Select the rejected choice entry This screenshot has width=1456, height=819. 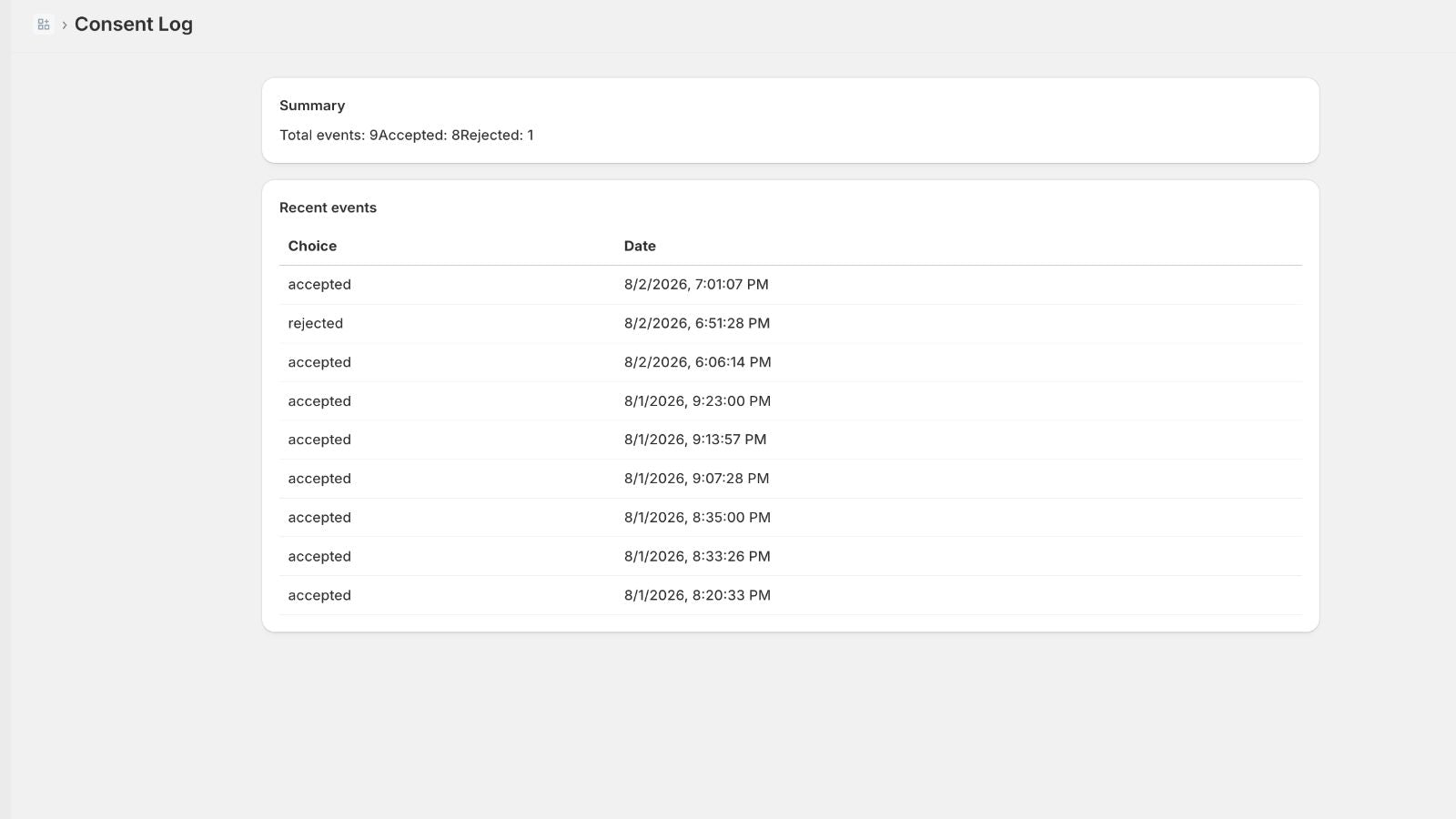(x=316, y=324)
